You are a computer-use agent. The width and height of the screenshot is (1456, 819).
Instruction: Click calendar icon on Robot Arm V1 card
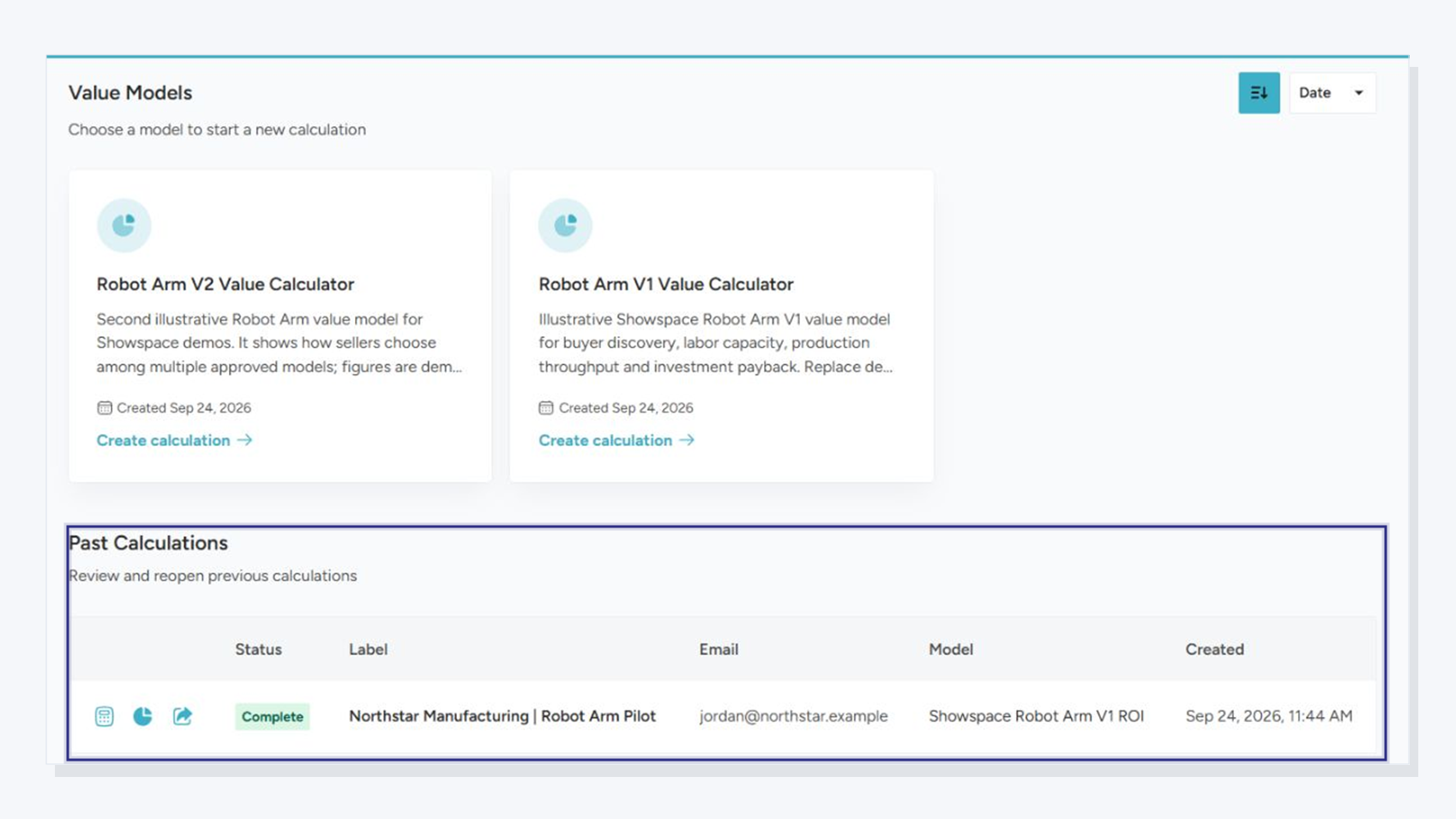click(x=546, y=408)
